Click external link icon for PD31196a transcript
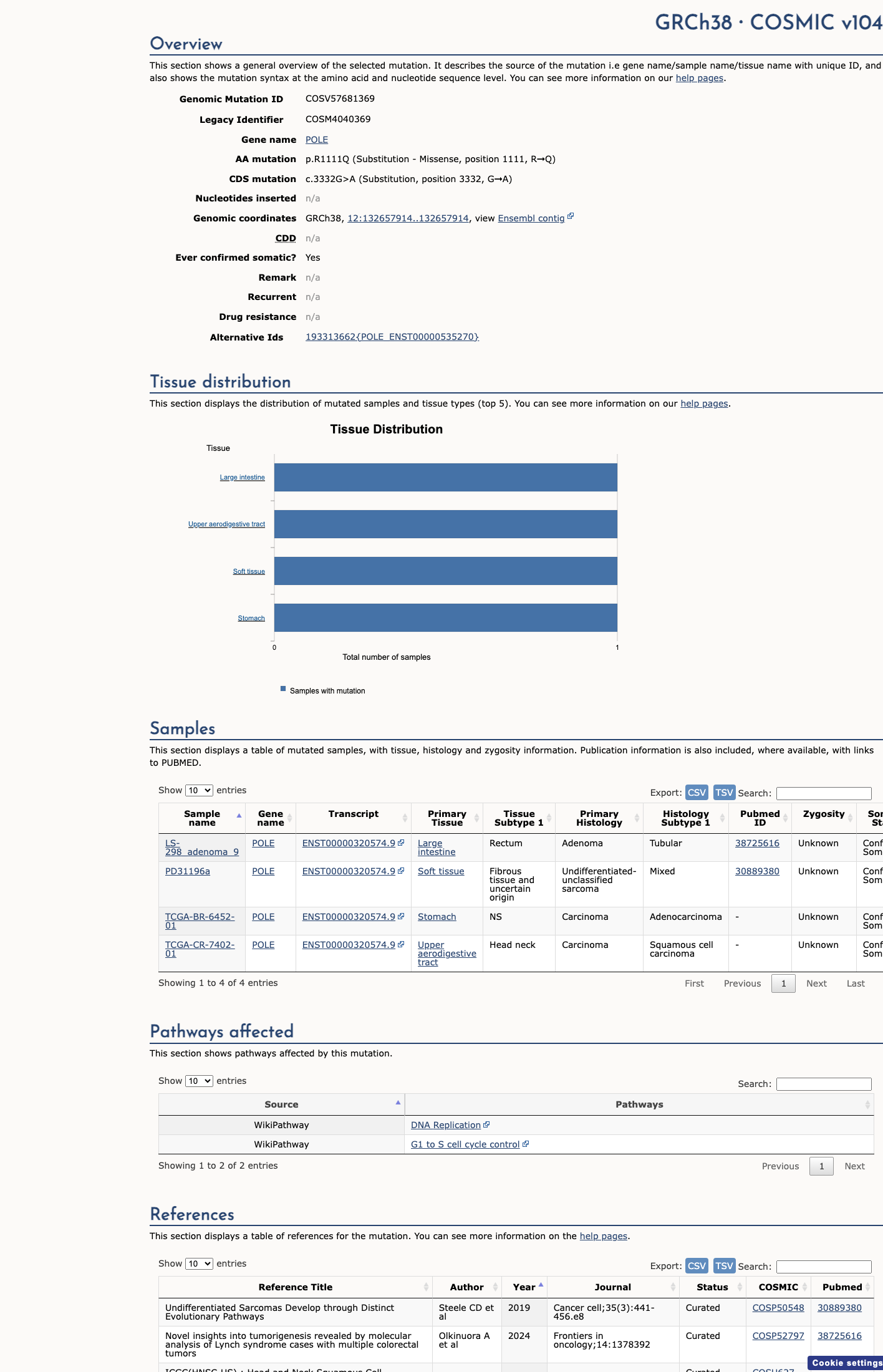Viewport: 883px width, 1372px height. point(401,871)
